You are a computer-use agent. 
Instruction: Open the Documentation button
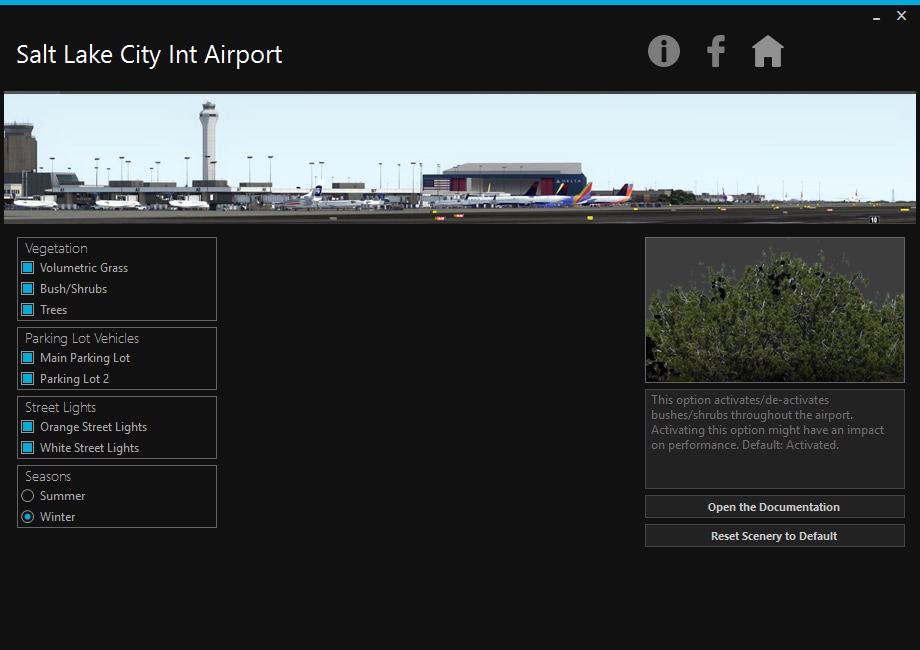tap(774, 507)
